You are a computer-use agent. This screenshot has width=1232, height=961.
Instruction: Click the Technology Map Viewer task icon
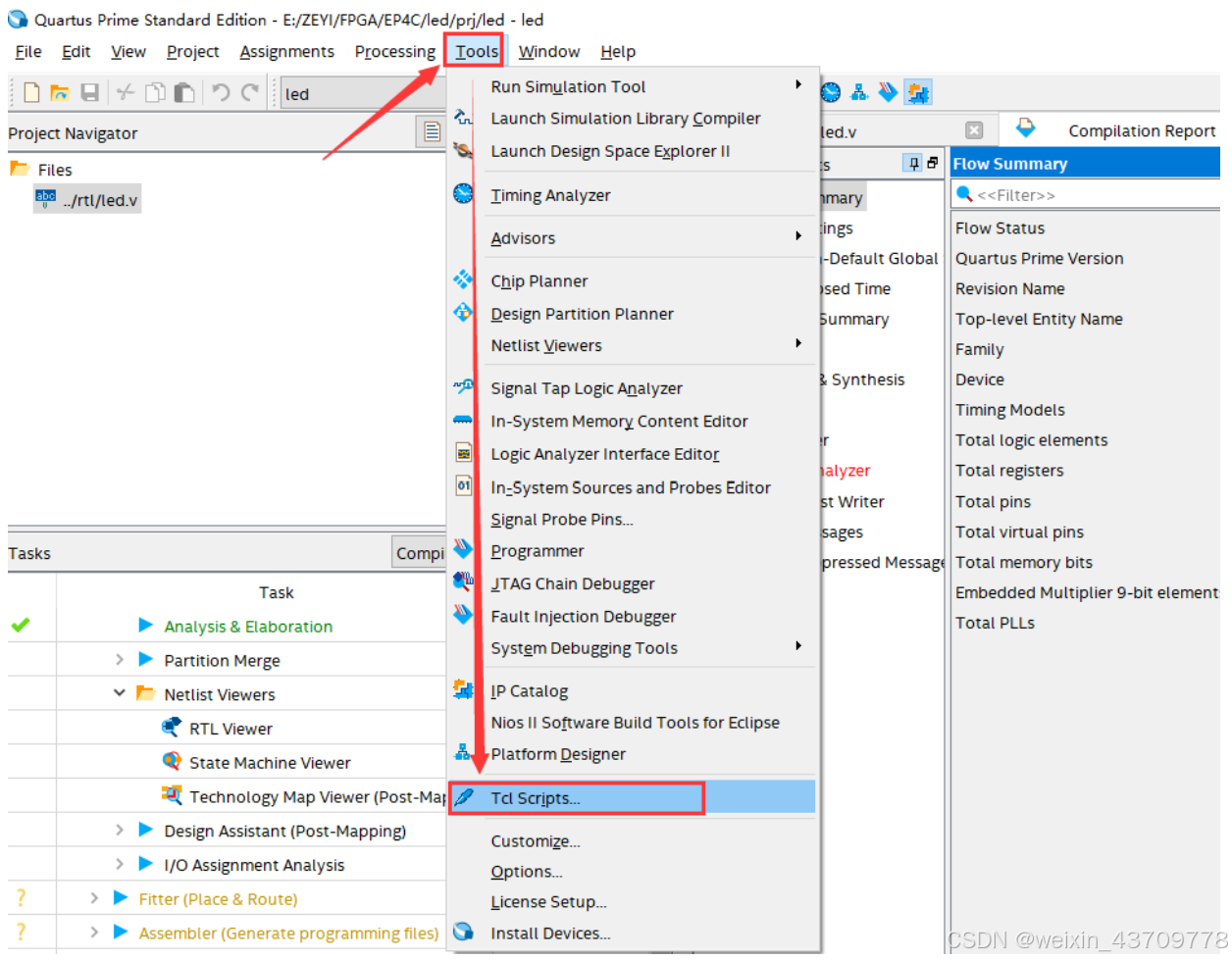[x=172, y=795]
